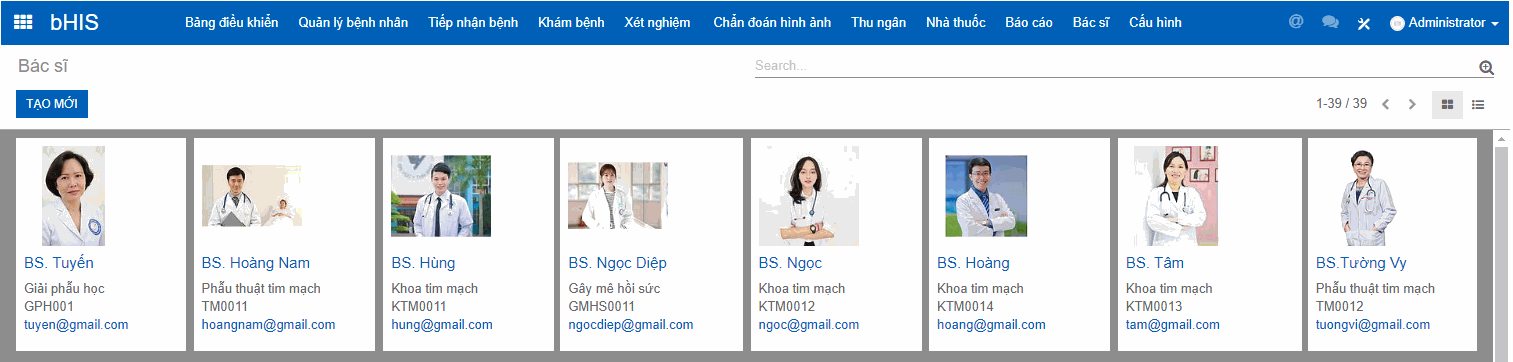
Task: Click email ngocdiep@gmail.com
Action: point(631,325)
